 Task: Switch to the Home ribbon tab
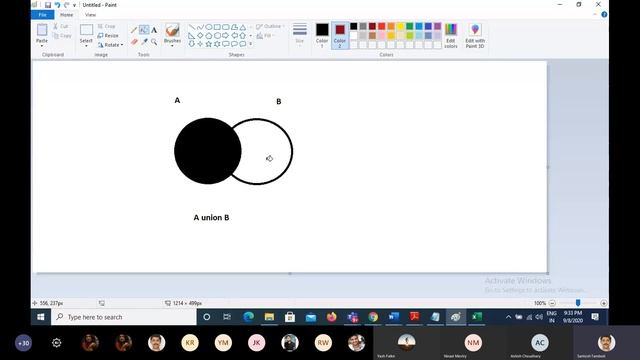coord(67,15)
